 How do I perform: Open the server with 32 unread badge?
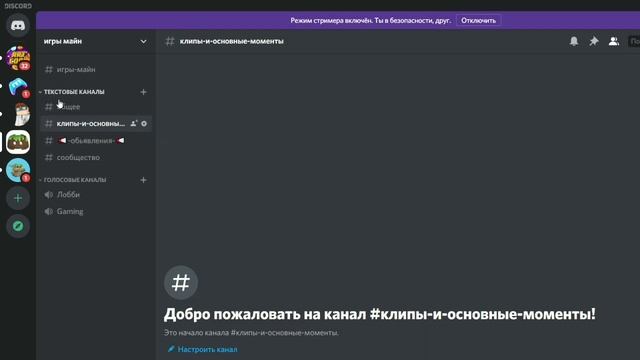[18, 58]
